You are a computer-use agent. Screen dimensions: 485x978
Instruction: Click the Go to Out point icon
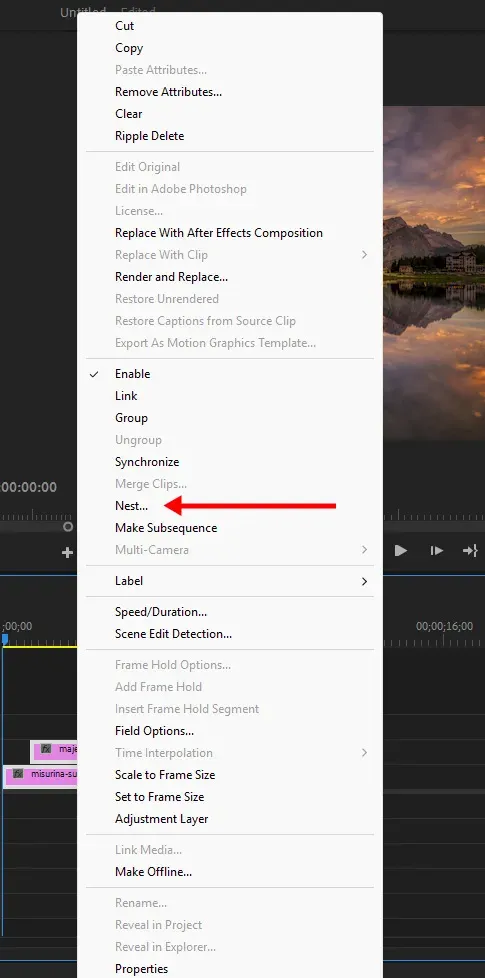(x=470, y=551)
